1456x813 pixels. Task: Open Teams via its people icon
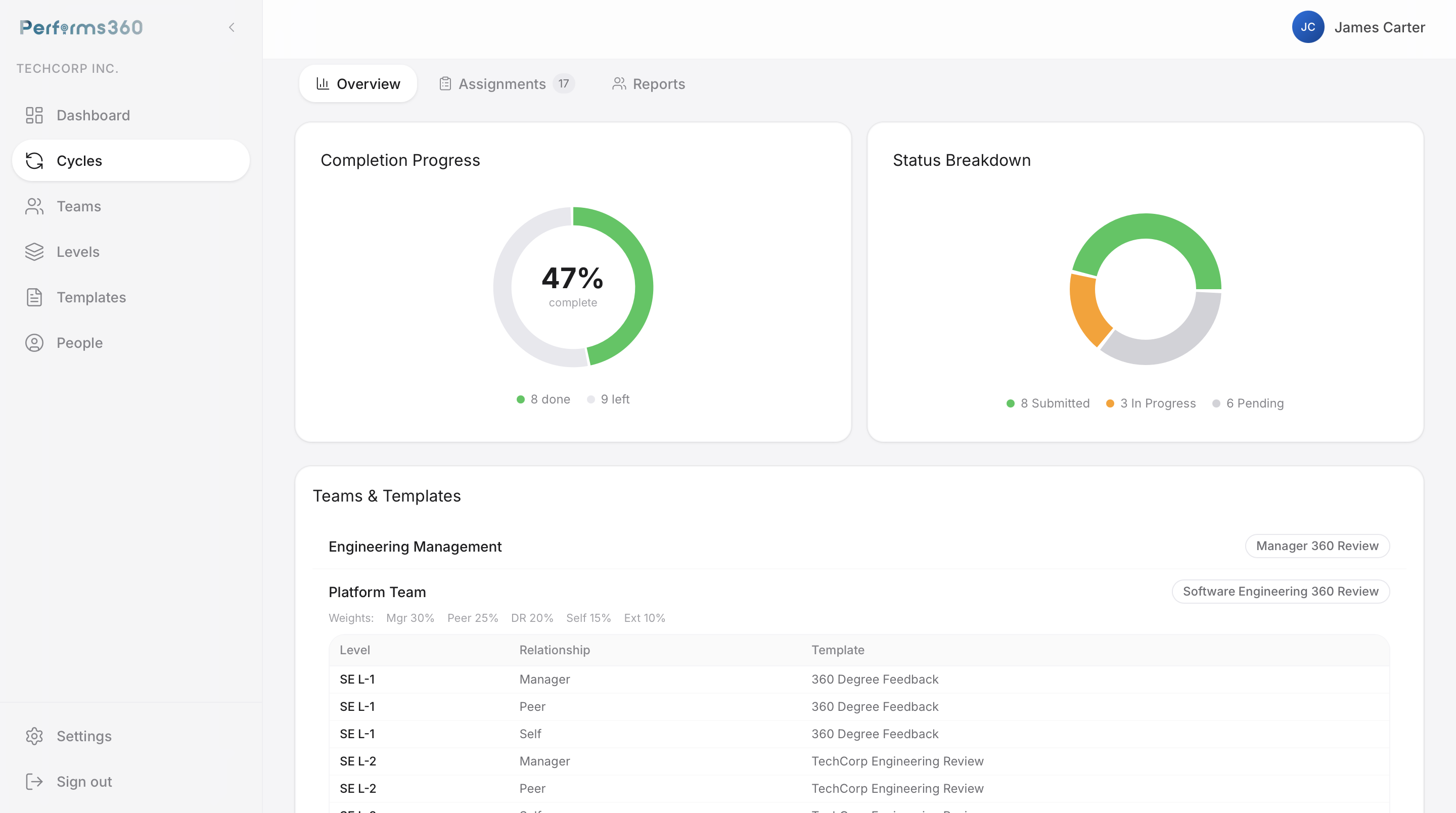coord(34,206)
